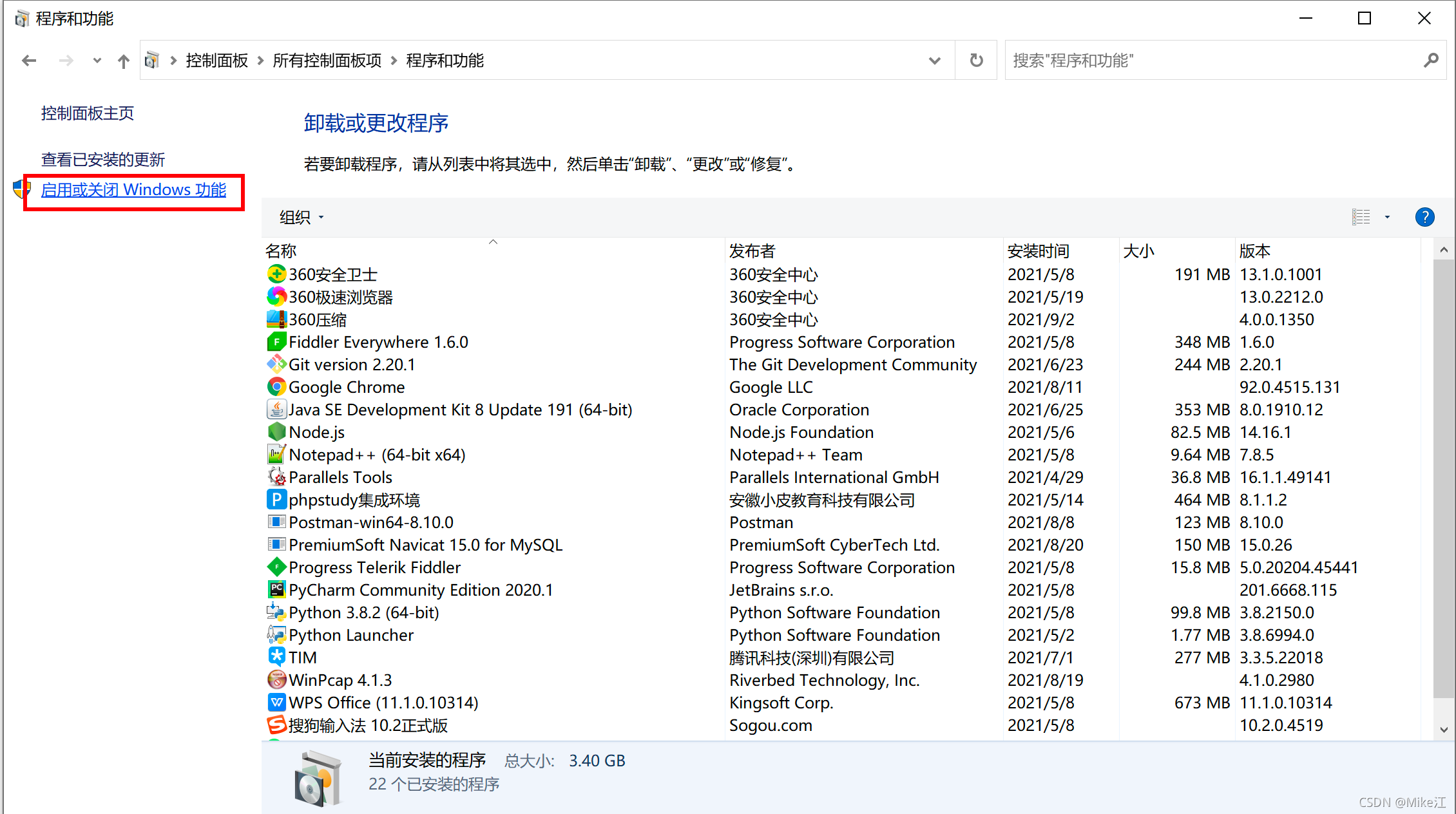The image size is (1456, 814).
Task: Click the Riverbed Technology, Inc. cell
Action: point(825,680)
